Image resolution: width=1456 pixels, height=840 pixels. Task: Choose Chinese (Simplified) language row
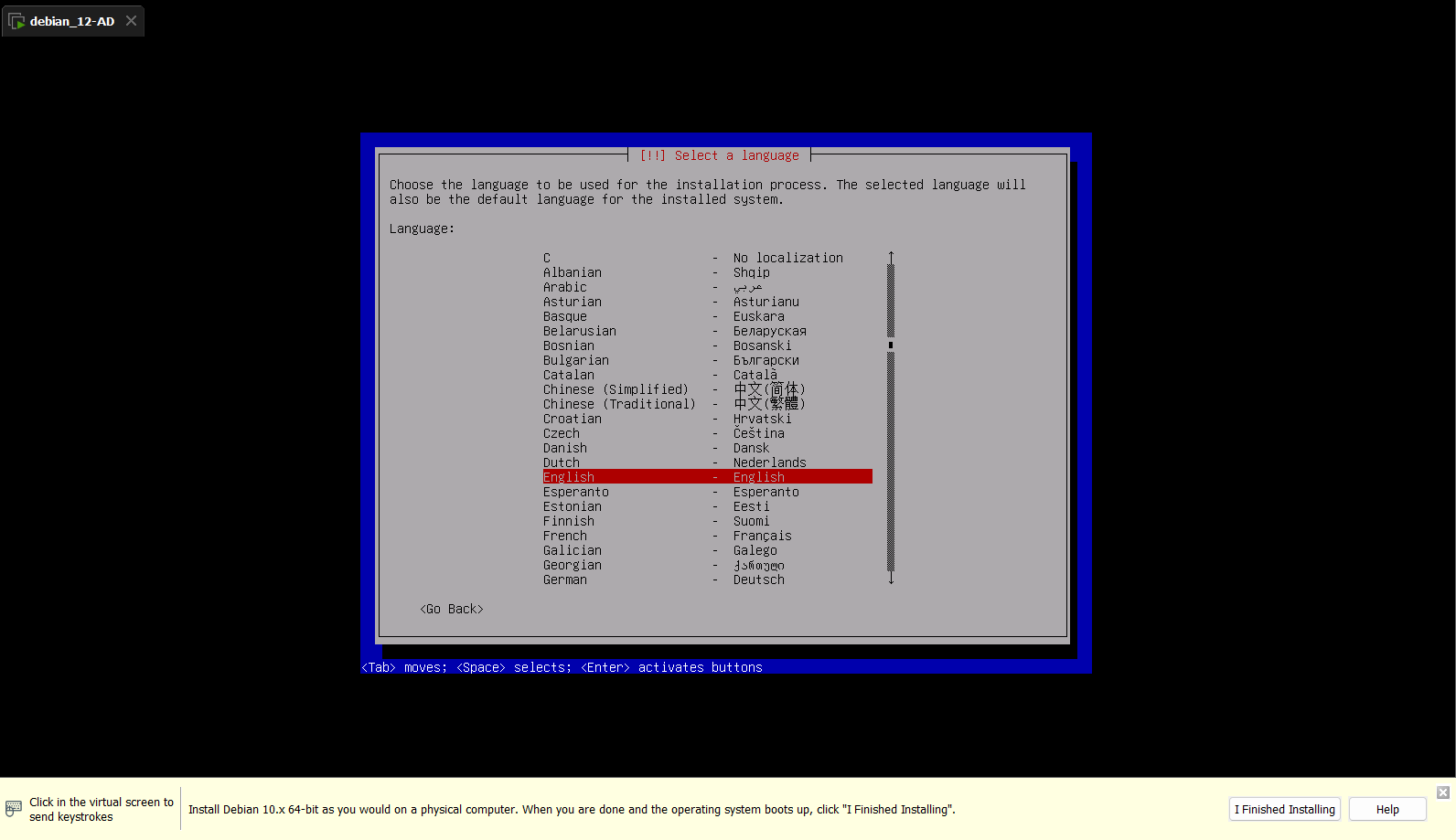tap(707, 389)
